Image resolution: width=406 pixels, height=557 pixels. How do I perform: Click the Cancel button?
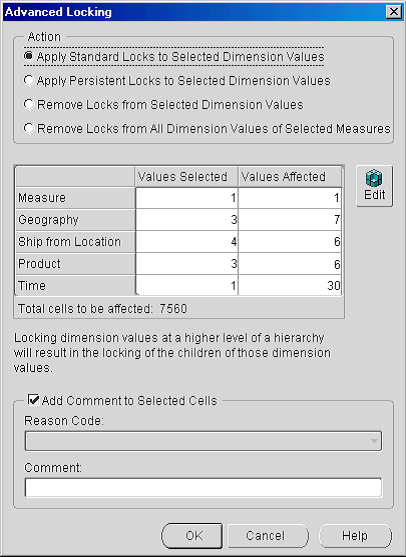click(268, 535)
